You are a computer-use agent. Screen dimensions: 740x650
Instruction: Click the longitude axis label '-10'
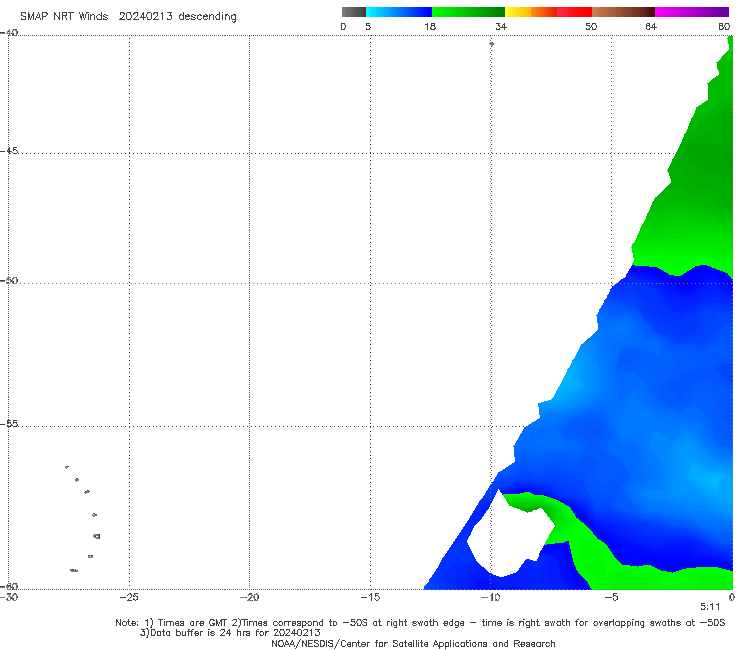tap(490, 597)
